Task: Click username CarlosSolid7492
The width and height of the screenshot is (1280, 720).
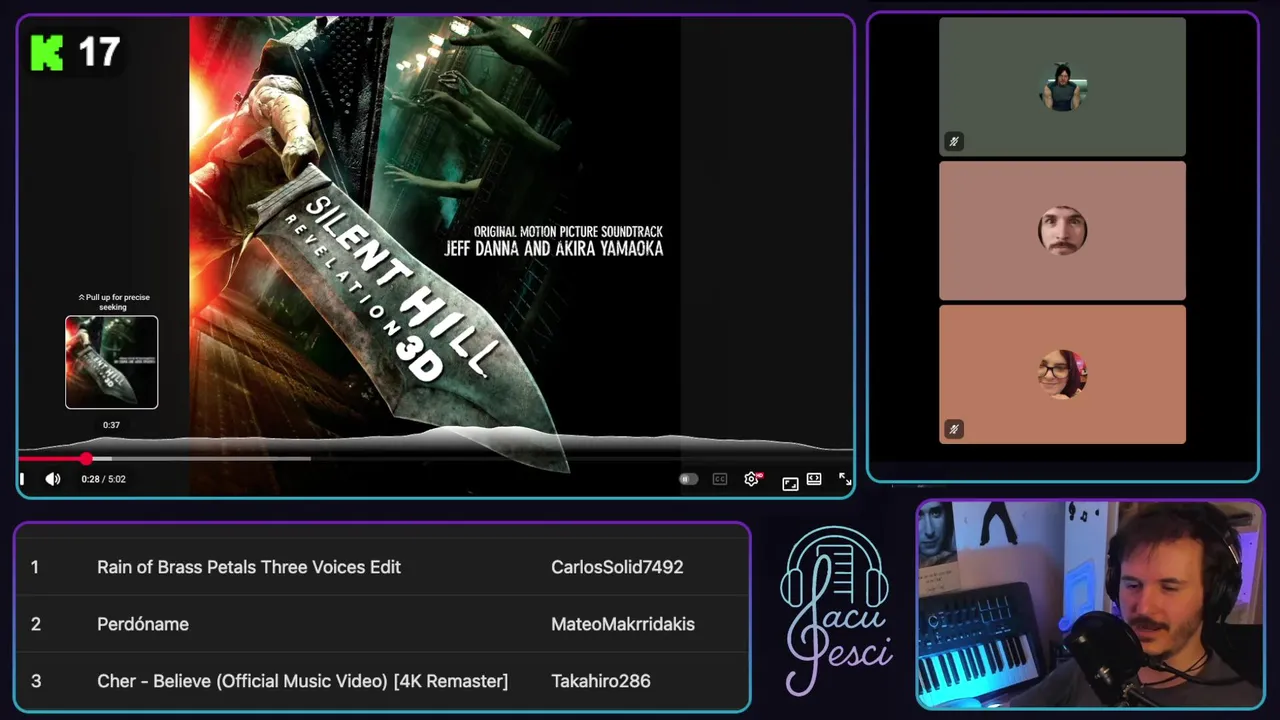Action: coord(617,567)
